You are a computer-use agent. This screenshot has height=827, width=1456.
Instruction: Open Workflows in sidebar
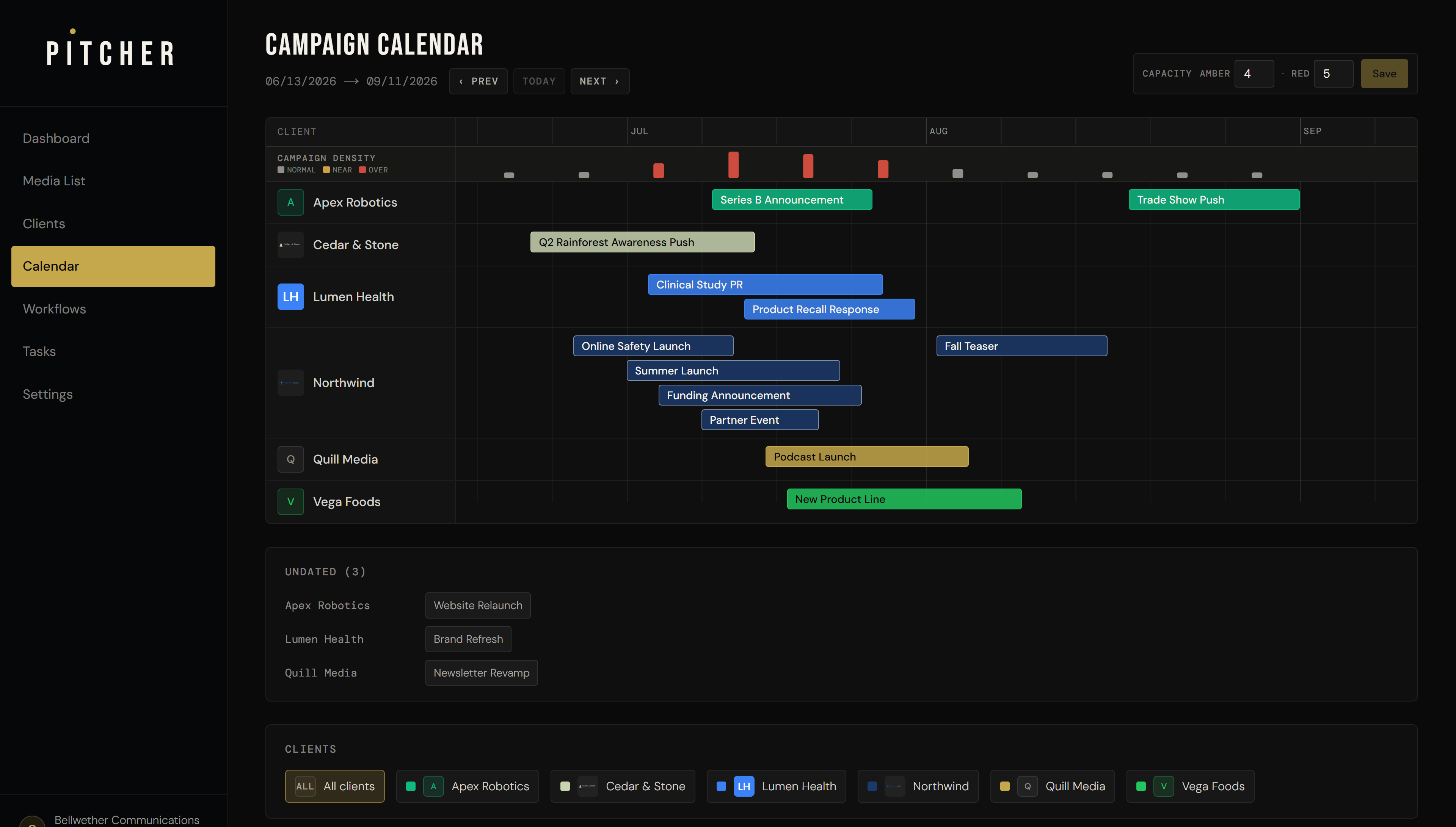click(113, 309)
